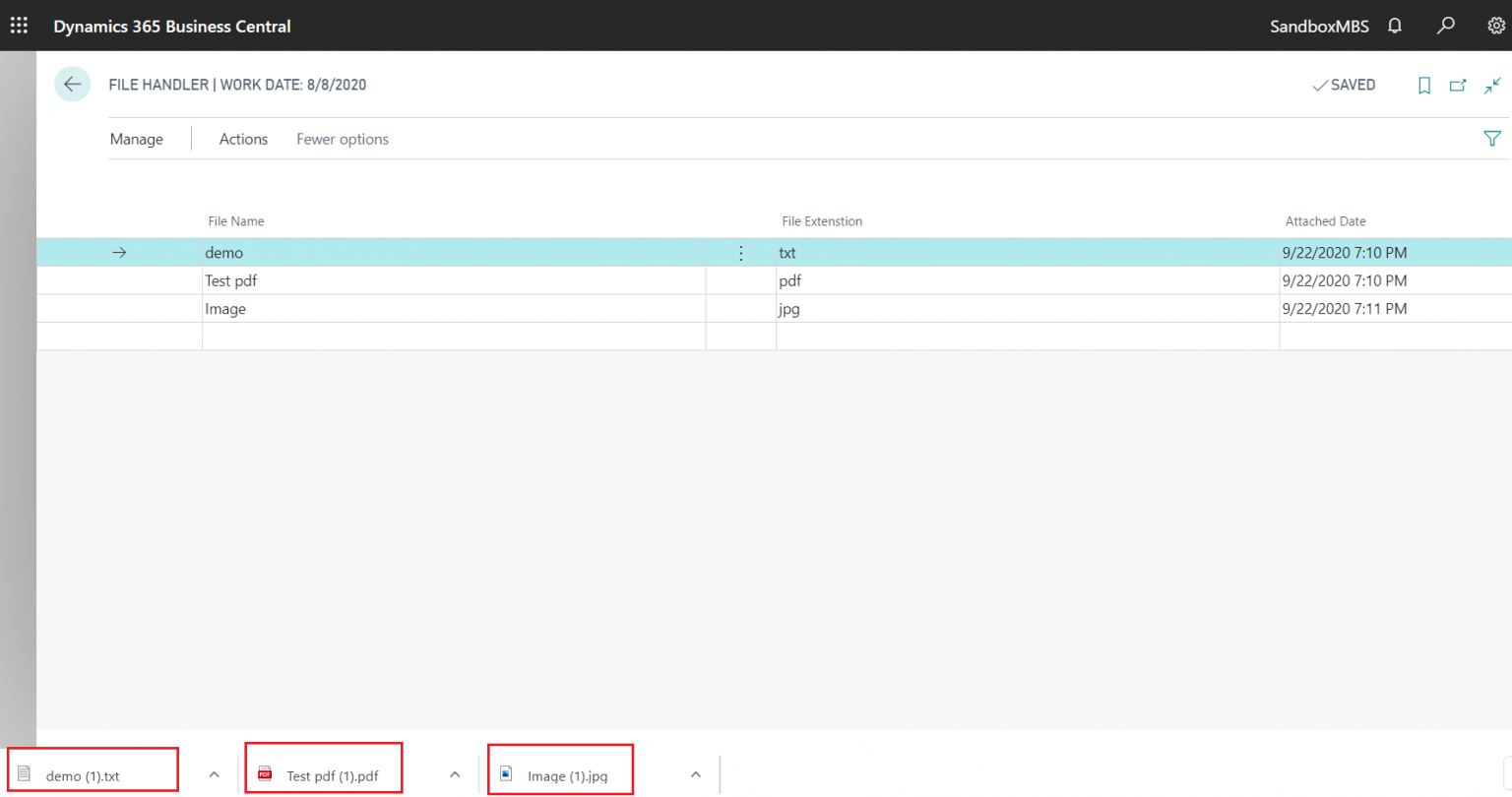The width and height of the screenshot is (1512, 797).
Task: Sort by the File Name column header
Action: (x=236, y=220)
